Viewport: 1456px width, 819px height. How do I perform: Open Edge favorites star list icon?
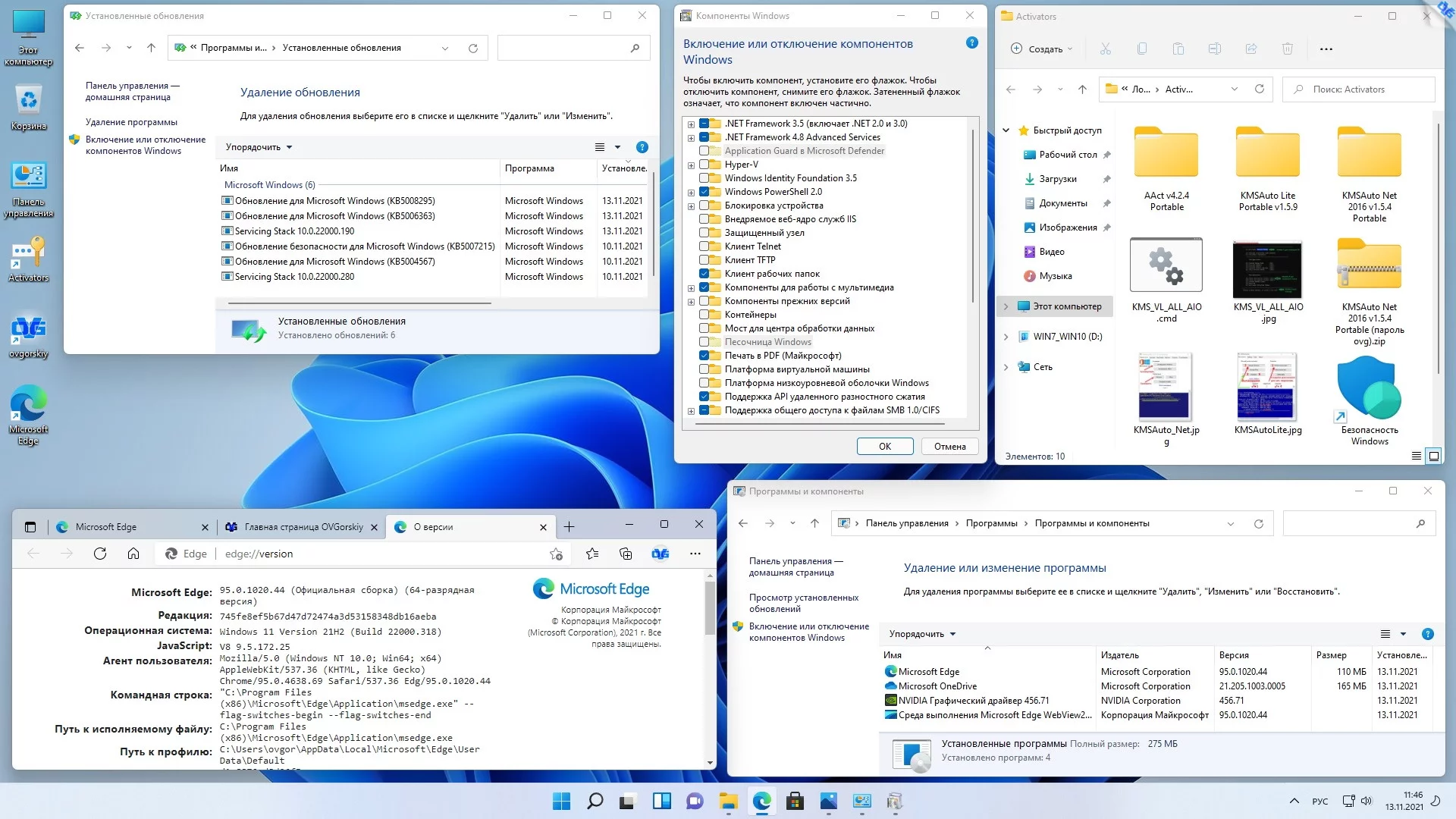point(592,554)
